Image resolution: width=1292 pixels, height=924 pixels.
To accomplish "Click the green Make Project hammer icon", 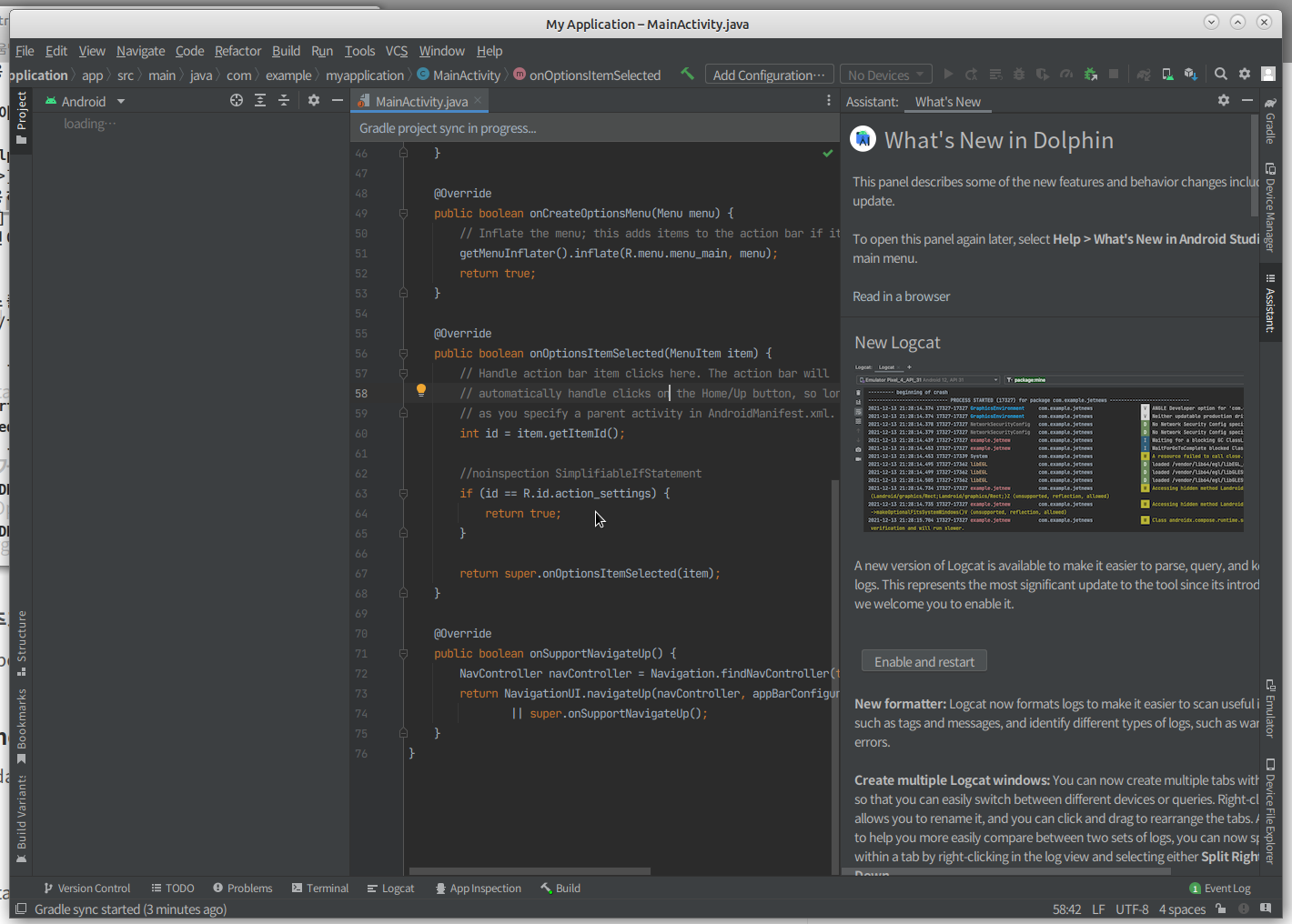I will tap(687, 75).
